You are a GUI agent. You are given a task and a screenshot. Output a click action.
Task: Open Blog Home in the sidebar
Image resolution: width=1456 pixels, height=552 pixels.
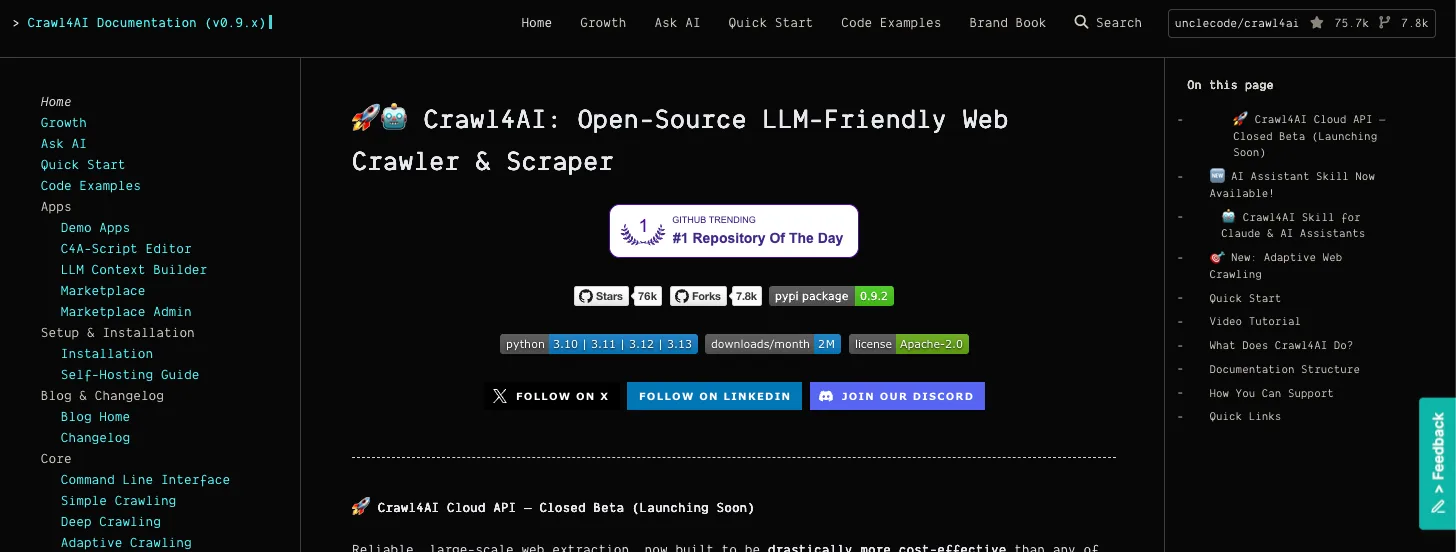coord(95,417)
